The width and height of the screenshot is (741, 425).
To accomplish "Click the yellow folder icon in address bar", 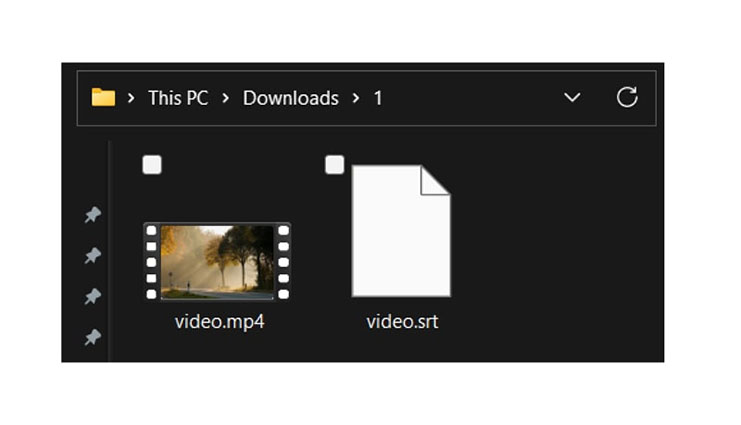I will click(x=103, y=97).
